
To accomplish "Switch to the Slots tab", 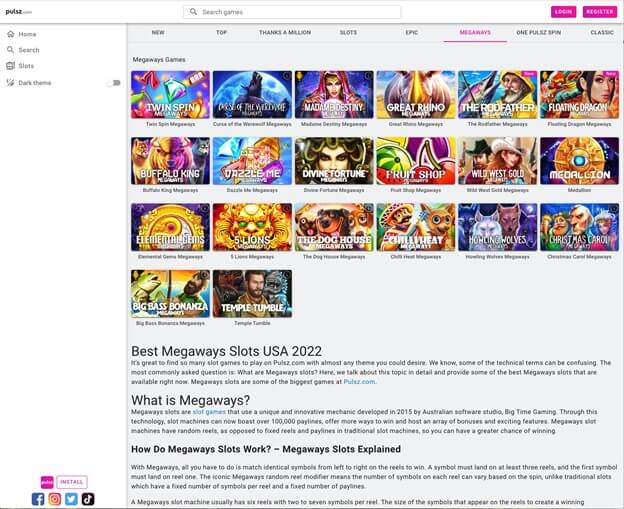I will (348, 33).
